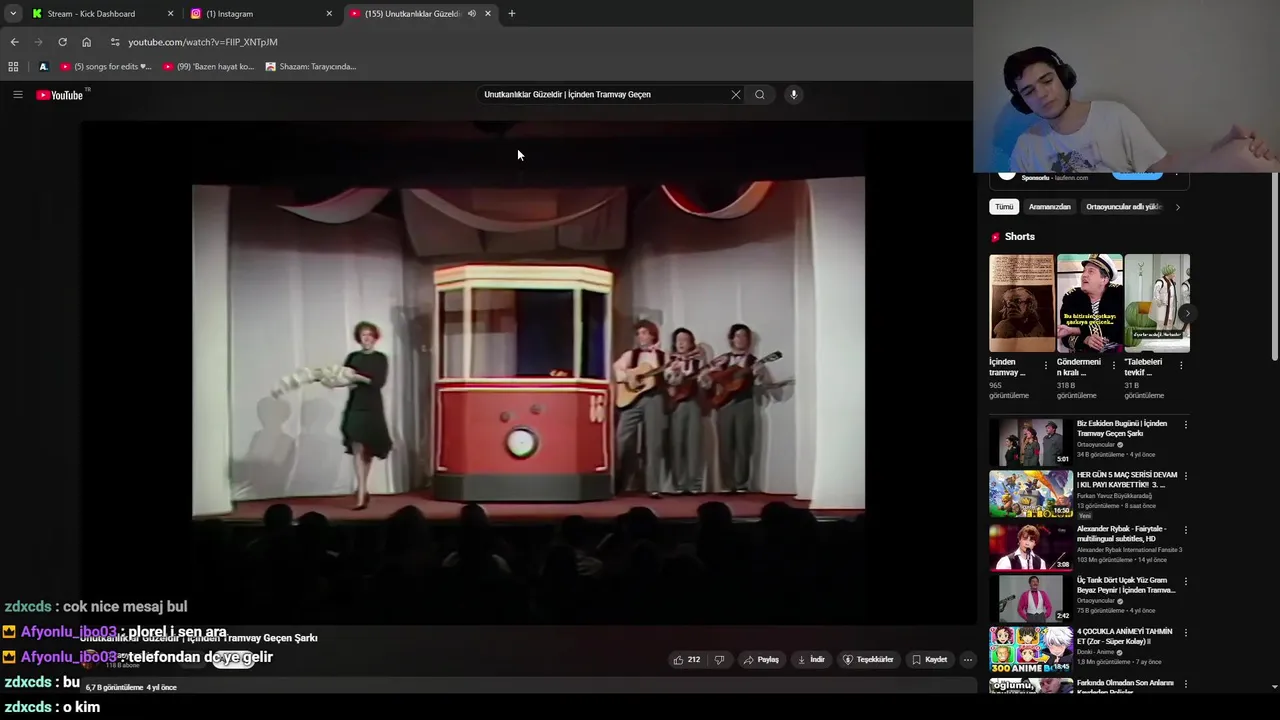
Task: Open options menu for 'Üç Tank Dört Uçak' video
Action: click(1186, 582)
